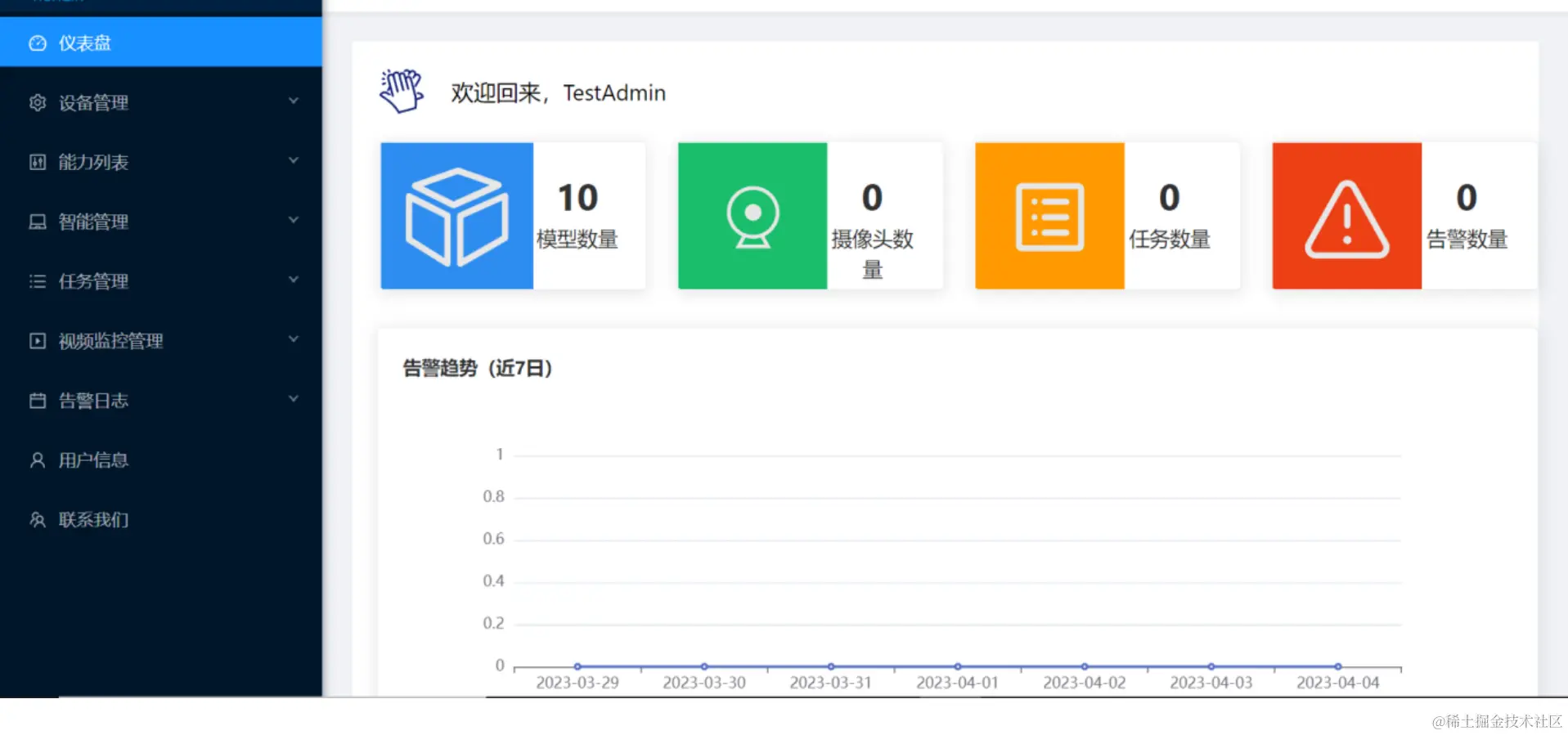Go to 用户信息 page
The width and height of the screenshot is (1568, 735).
161,460
